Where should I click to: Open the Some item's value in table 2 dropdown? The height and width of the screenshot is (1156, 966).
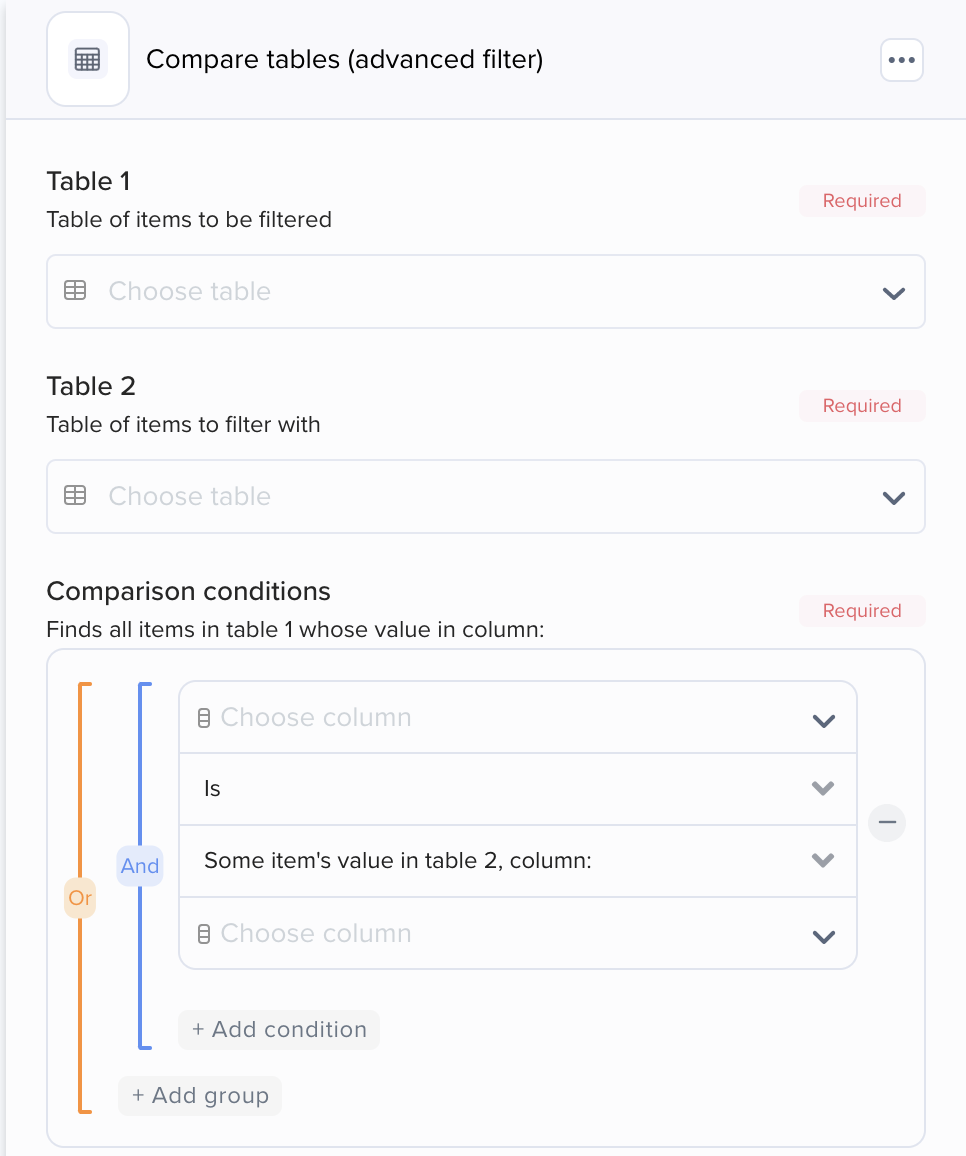(x=823, y=860)
